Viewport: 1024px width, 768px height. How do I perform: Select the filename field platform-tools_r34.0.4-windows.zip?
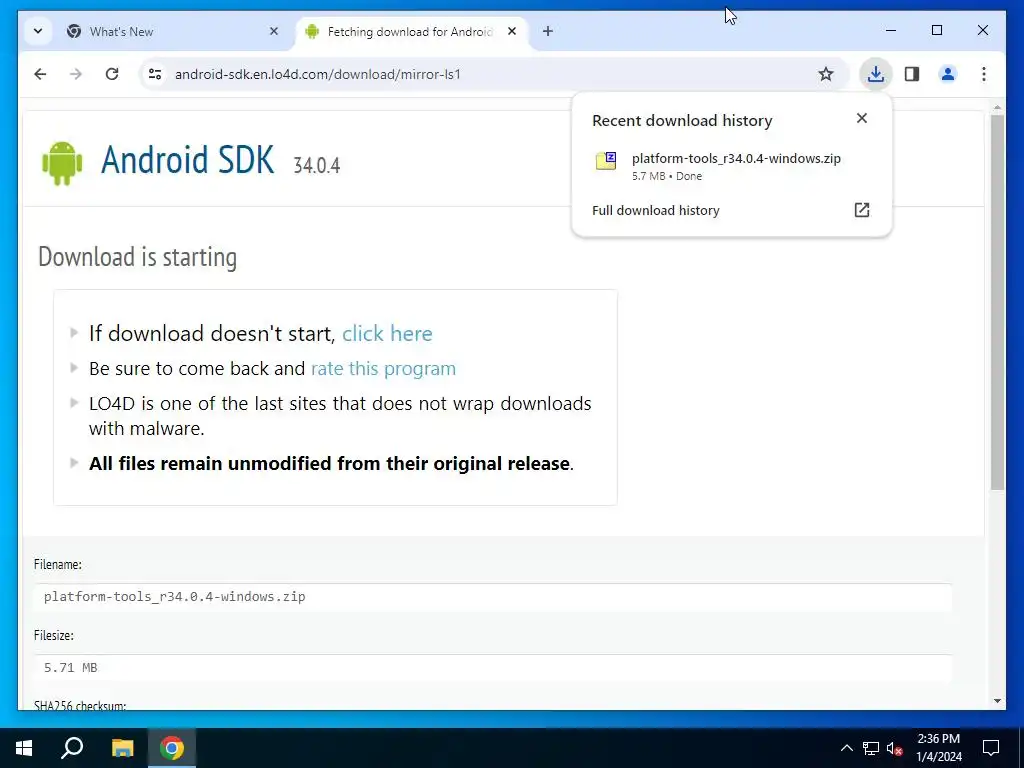point(492,597)
